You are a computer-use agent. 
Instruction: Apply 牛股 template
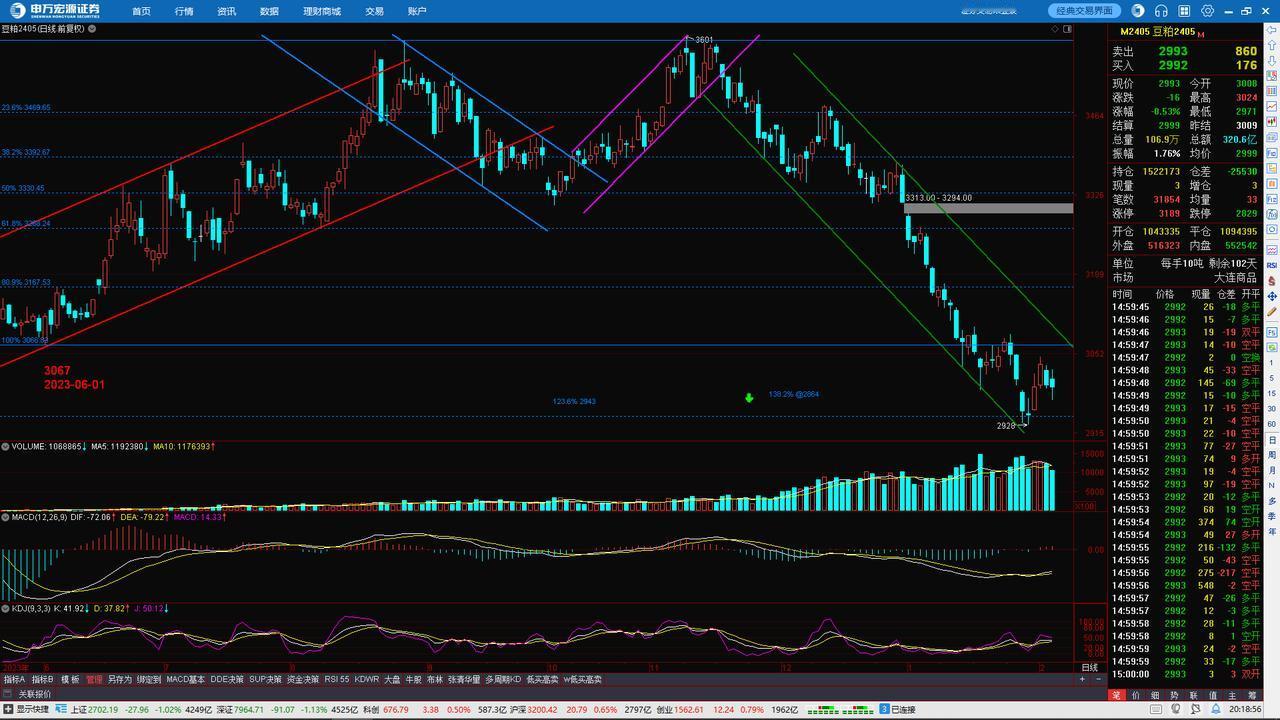click(414, 679)
